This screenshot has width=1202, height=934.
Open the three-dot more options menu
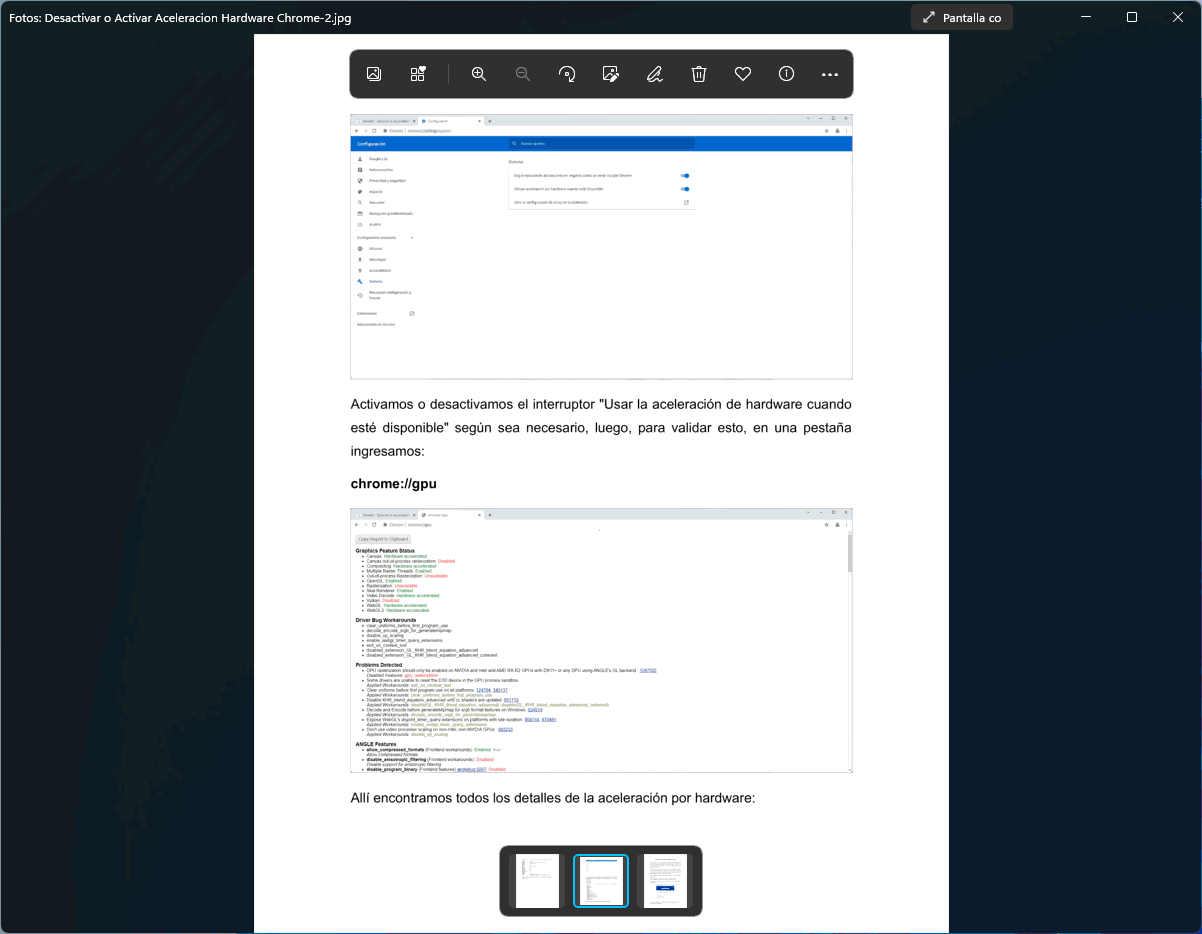830,74
